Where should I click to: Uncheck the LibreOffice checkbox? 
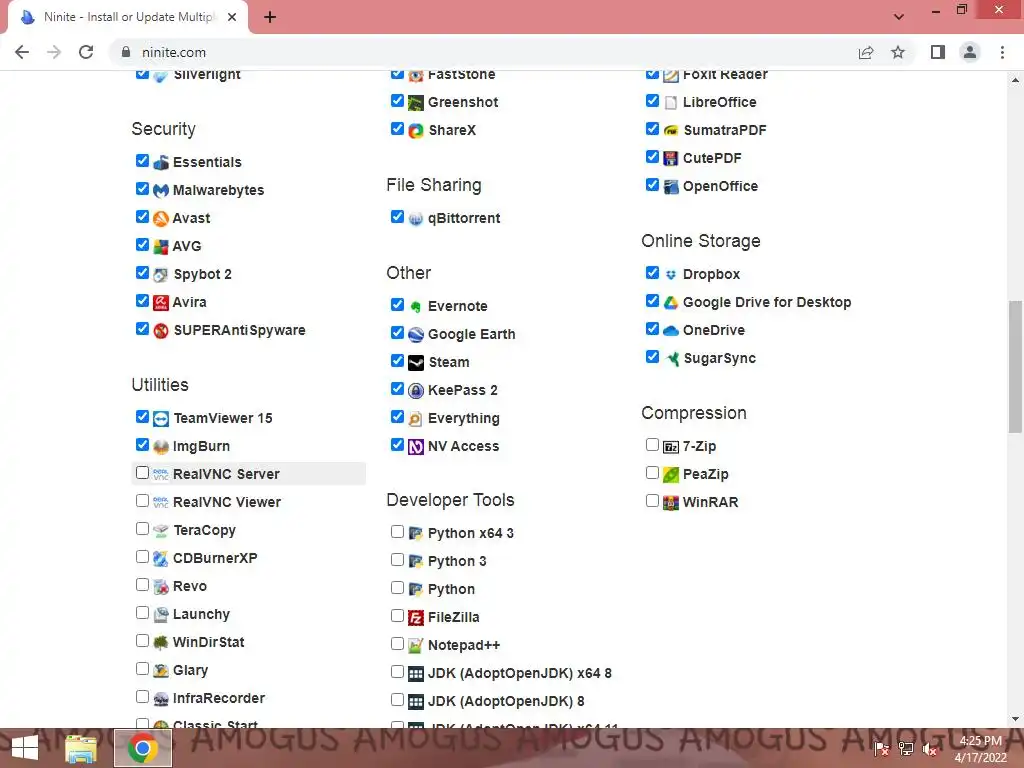(652, 101)
